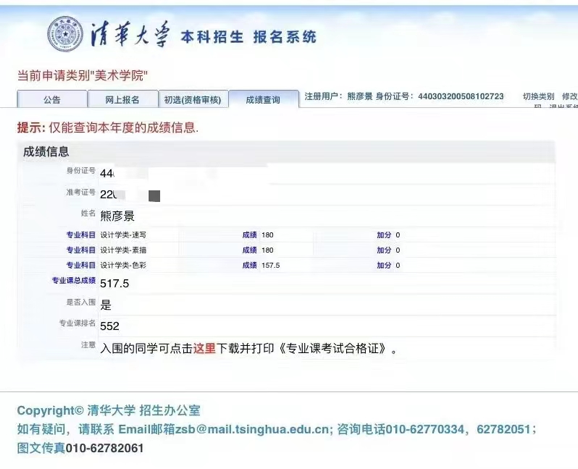This screenshot has width=578, height=469.
Task: Select the 成绩查询 tab
Action: (263, 100)
